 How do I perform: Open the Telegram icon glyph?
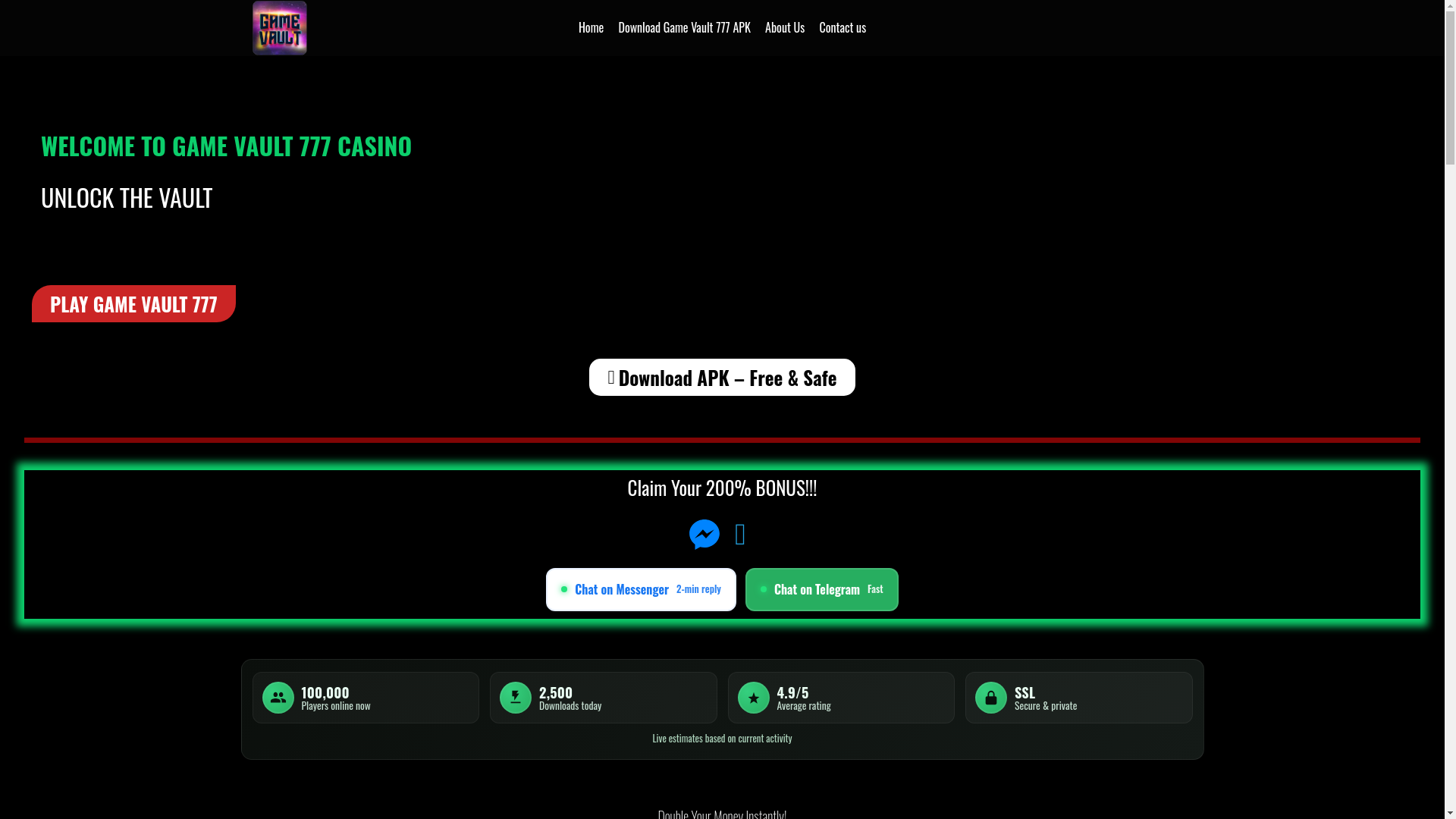click(740, 535)
